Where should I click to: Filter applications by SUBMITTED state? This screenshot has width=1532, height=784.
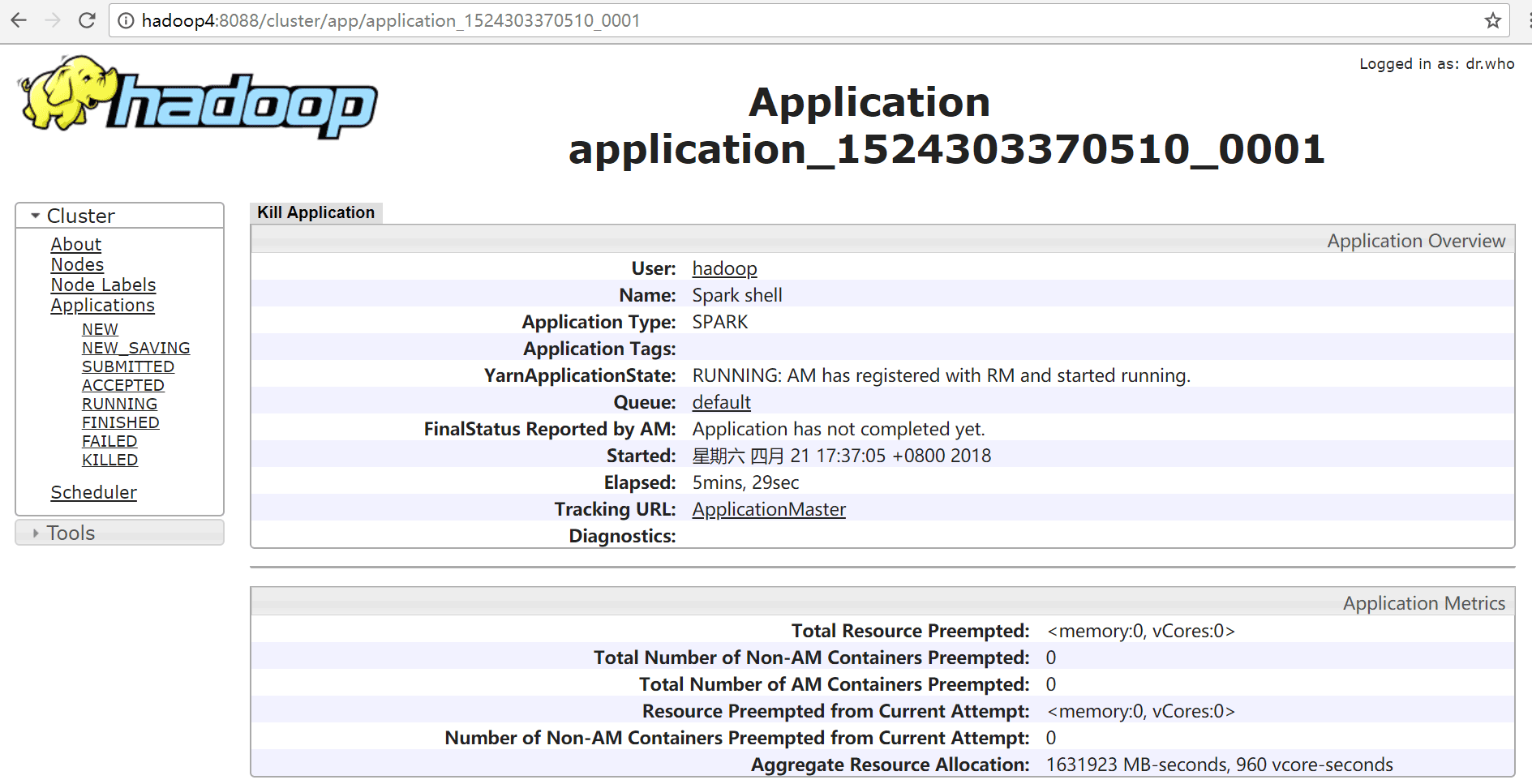127,366
